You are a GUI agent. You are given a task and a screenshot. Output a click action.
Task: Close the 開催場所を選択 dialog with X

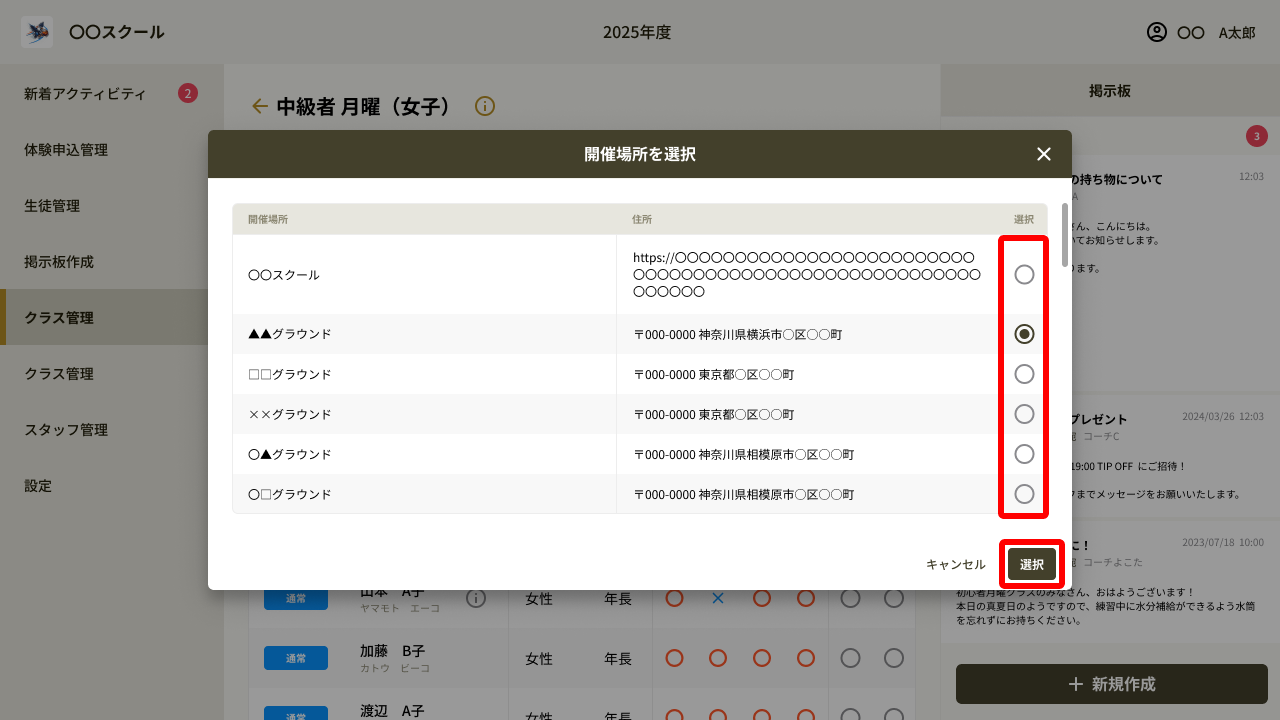coord(1043,154)
